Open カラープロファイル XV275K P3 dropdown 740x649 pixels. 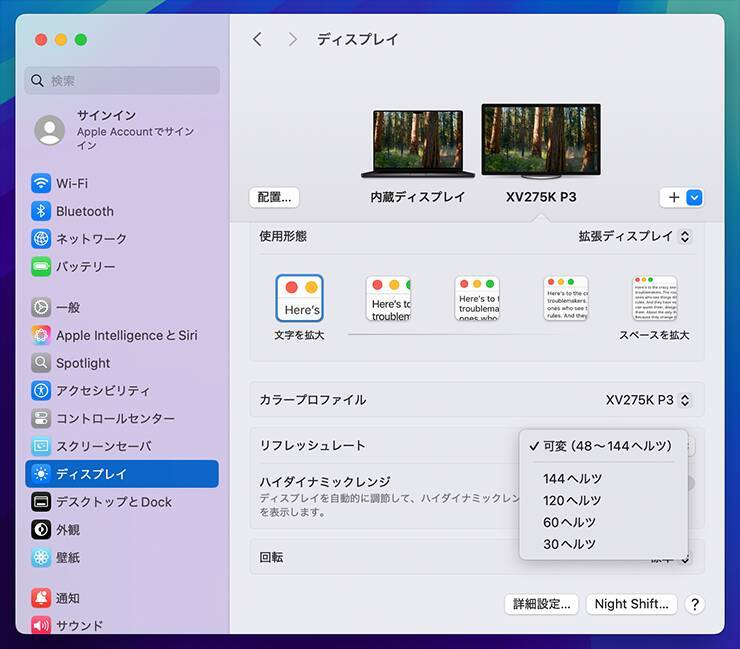(647, 400)
